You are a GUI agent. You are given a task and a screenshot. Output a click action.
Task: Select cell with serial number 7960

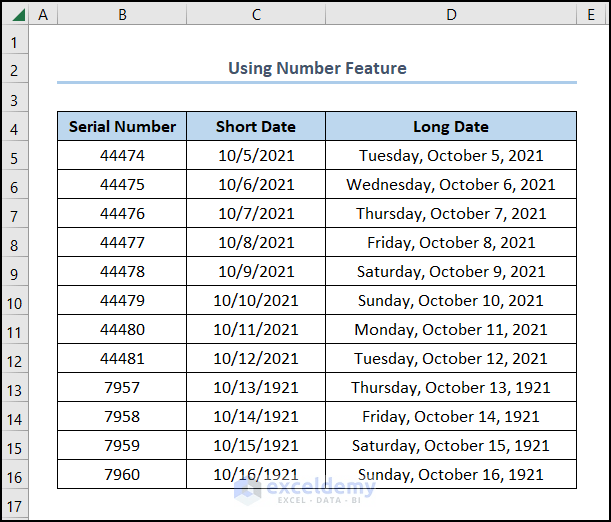click(122, 474)
